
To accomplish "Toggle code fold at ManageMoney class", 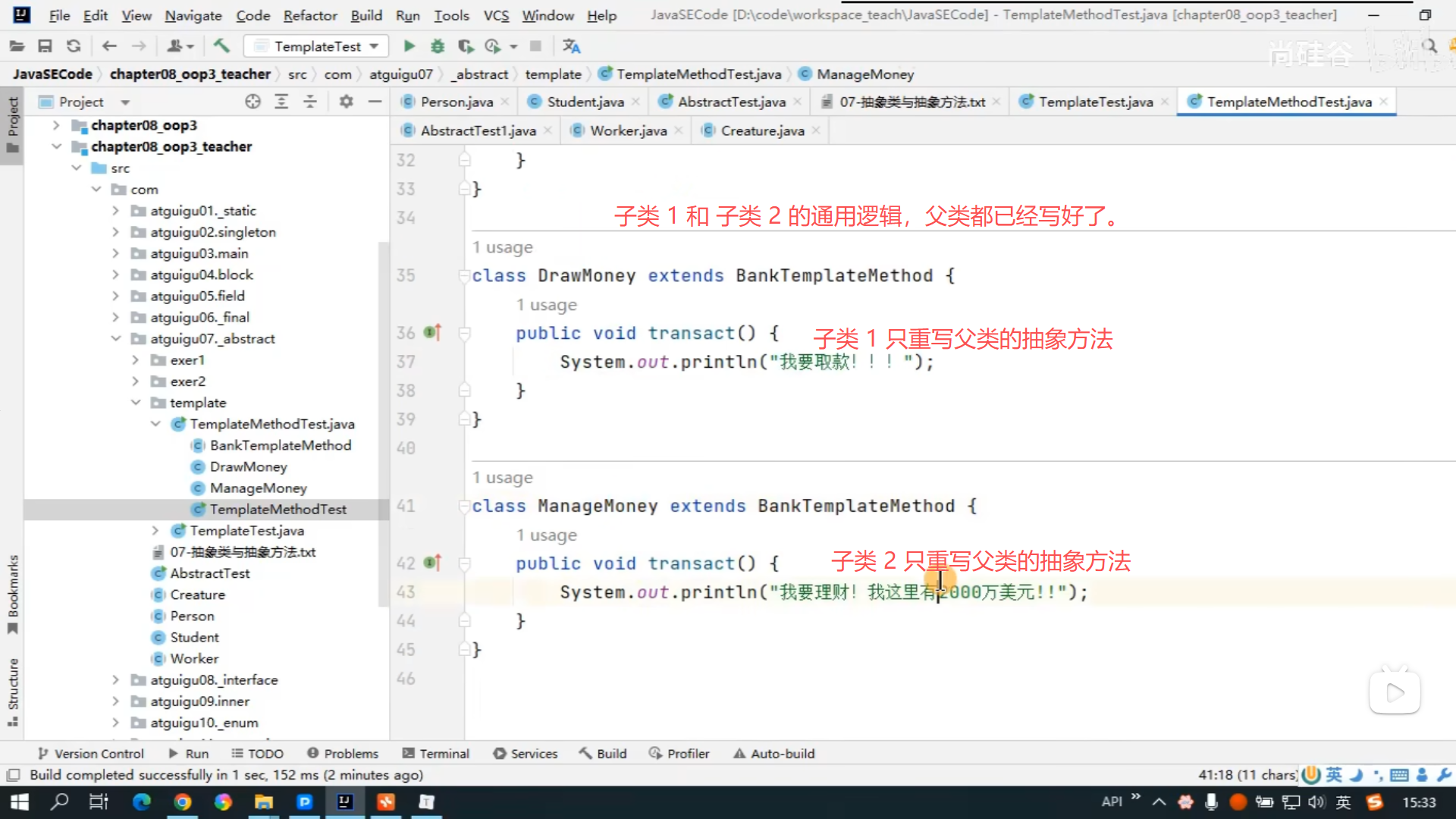I will coord(464,506).
